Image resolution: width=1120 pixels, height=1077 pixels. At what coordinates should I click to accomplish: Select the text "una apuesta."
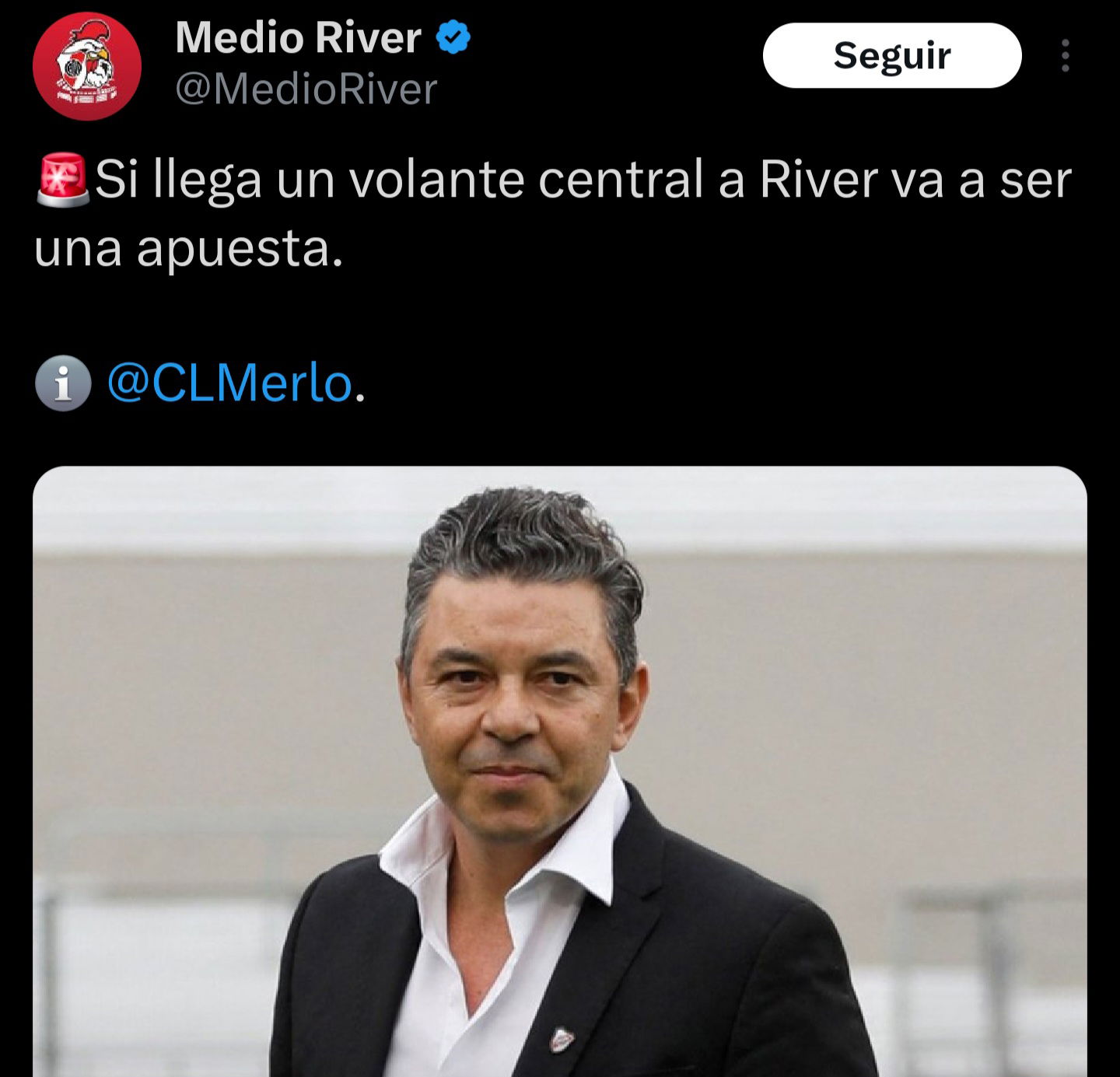click(188, 249)
